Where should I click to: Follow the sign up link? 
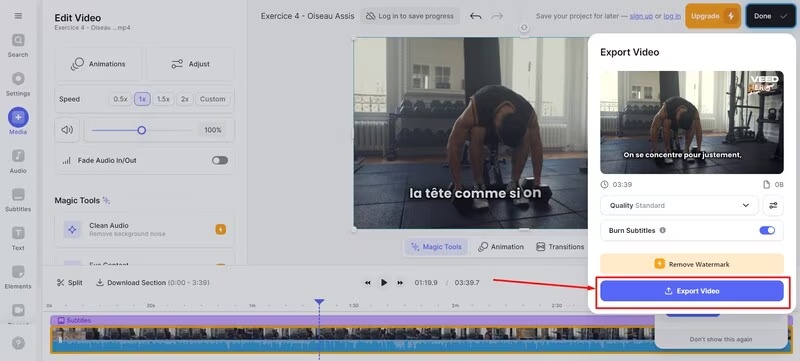tap(641, 16)
